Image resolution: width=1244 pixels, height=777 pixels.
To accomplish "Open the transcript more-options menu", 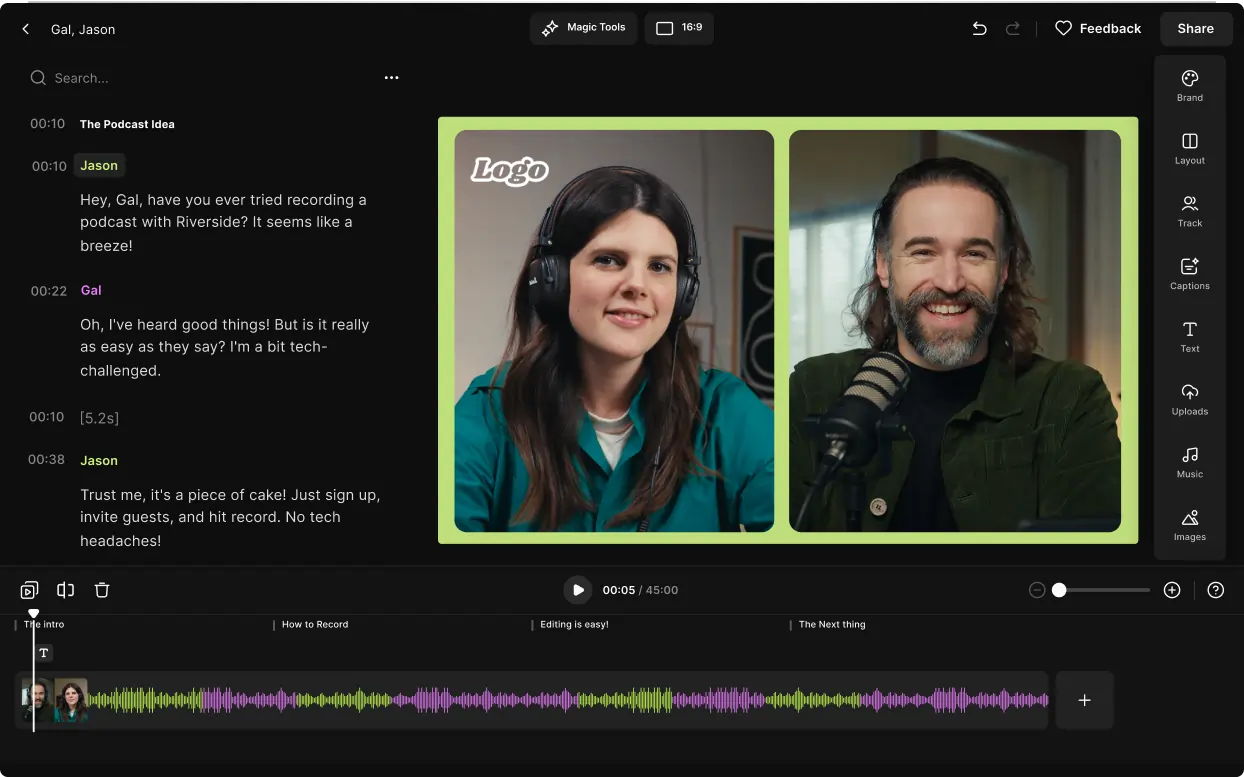I will [391, 77].
